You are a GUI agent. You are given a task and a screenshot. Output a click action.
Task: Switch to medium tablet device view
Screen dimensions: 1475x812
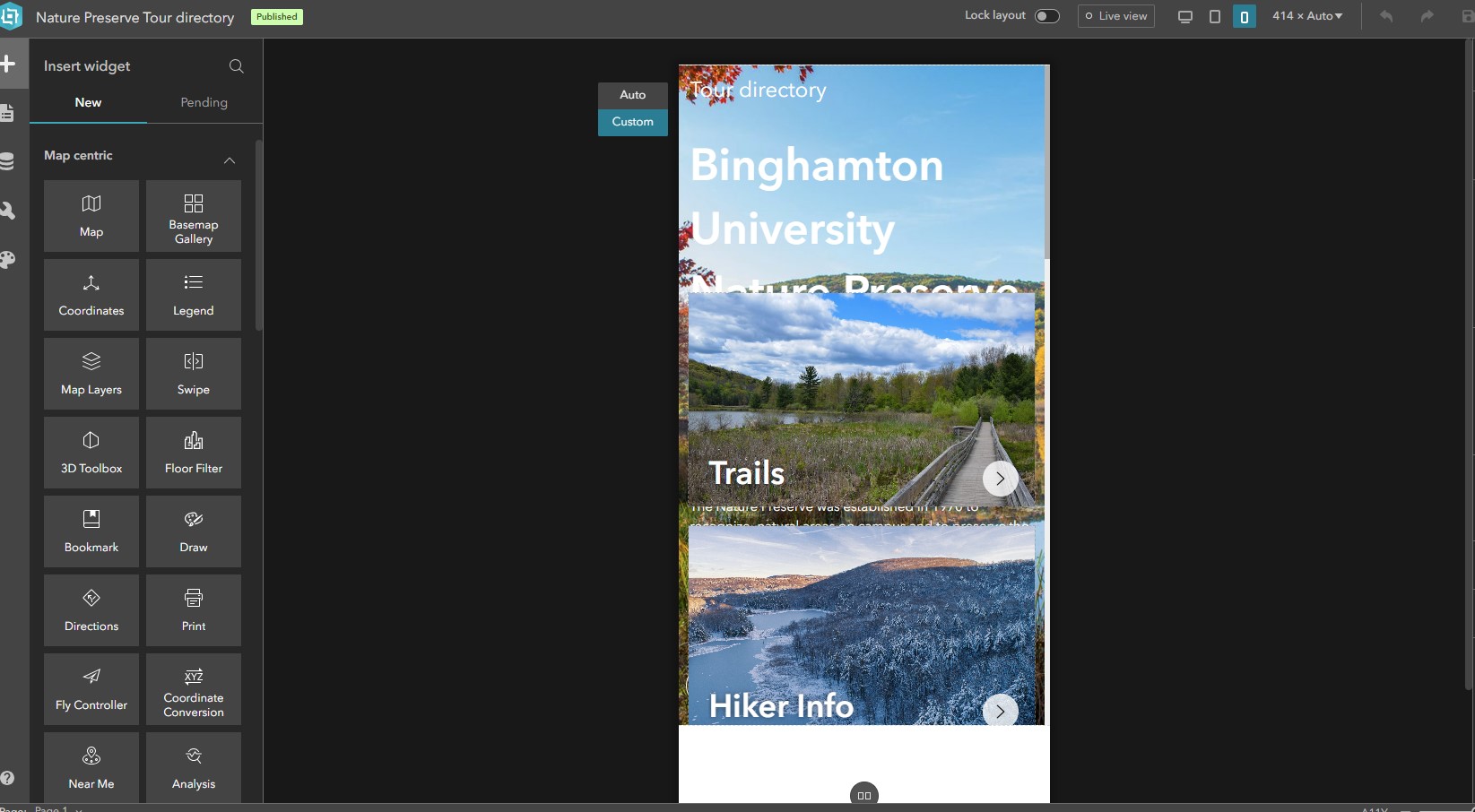click(1215, 16)
